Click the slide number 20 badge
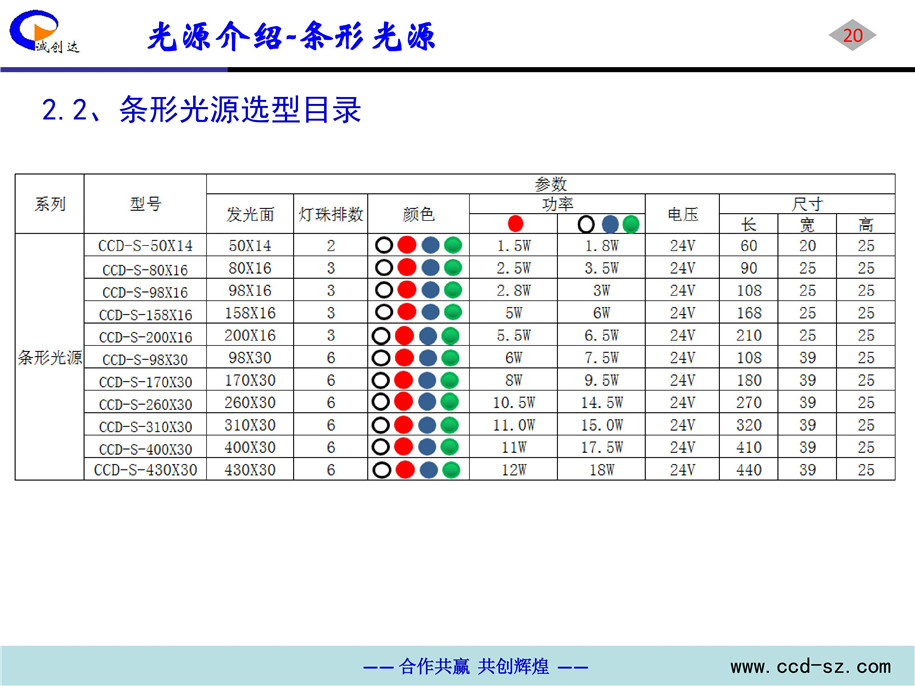915x686 pixels. [852, 37]
